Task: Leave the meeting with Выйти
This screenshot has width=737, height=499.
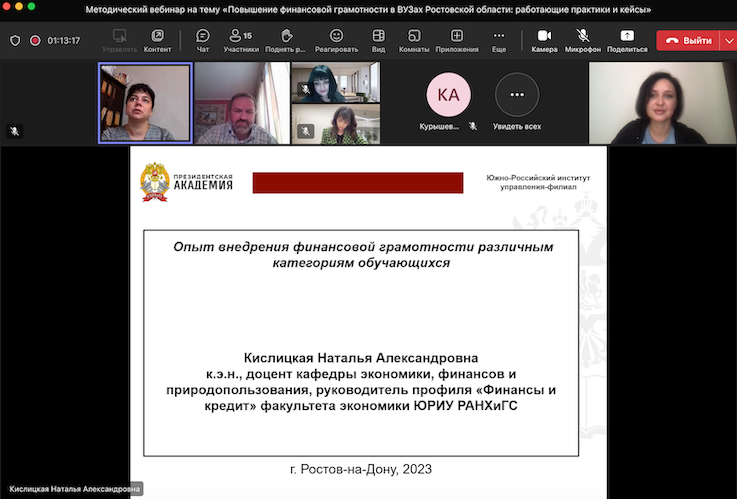Action: tap(688, 41)
